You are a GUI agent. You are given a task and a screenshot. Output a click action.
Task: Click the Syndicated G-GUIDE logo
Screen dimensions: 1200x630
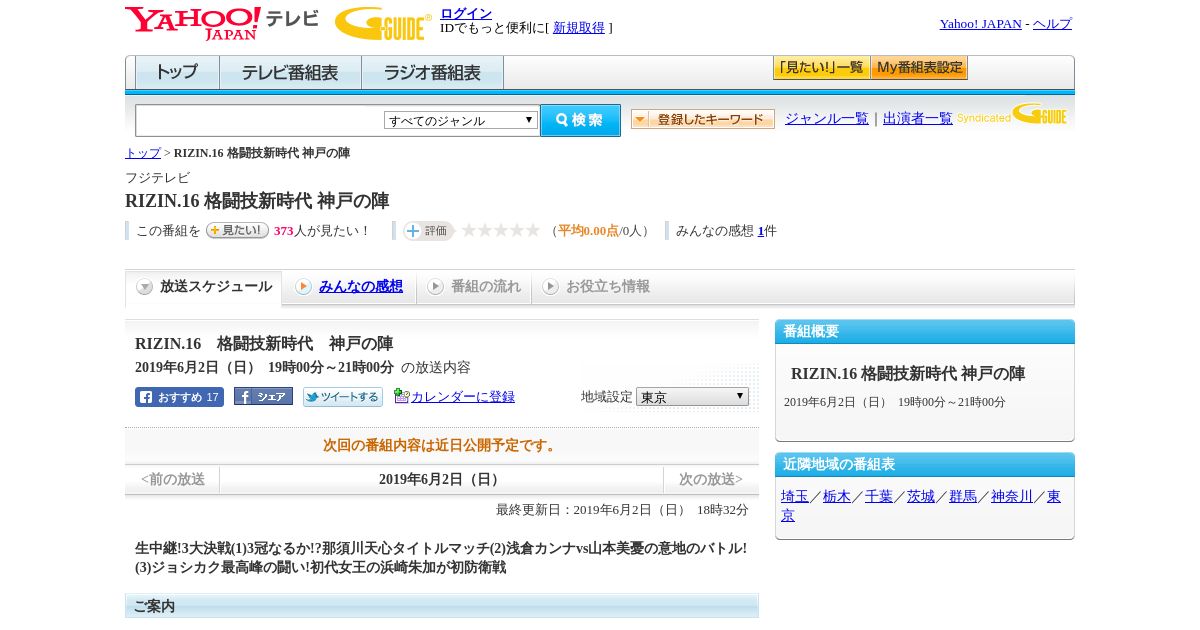pyautogui.click(x=1012, y=114)
